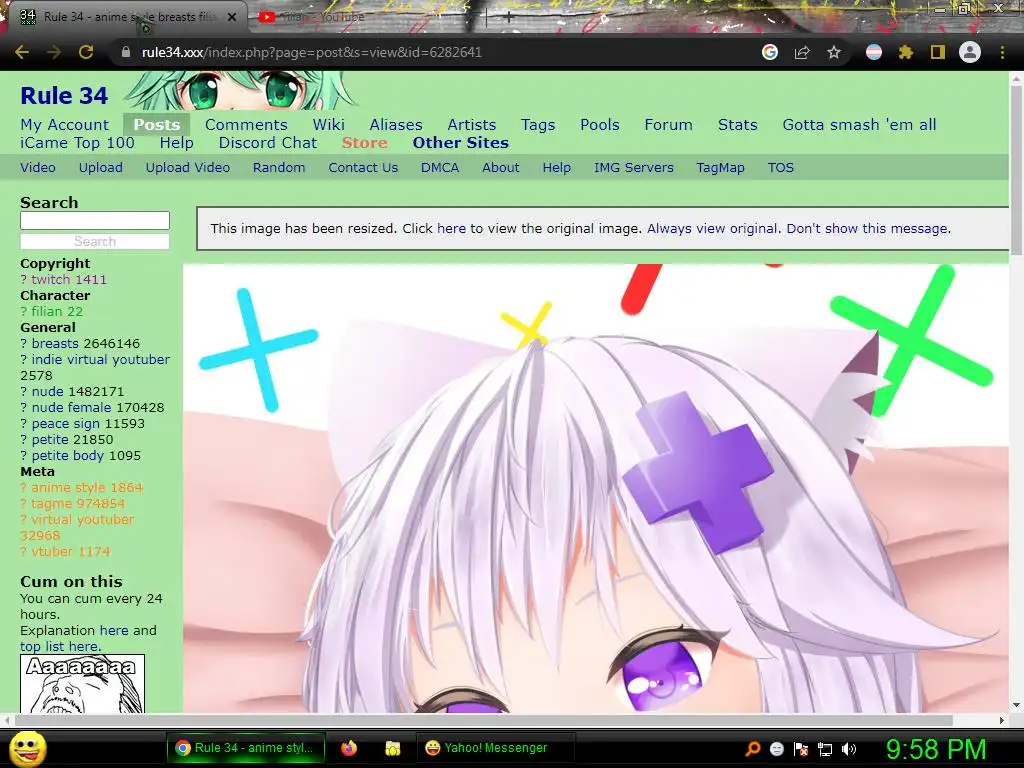Go to Comments
1024x768 pixels.
tap(246, 125)
